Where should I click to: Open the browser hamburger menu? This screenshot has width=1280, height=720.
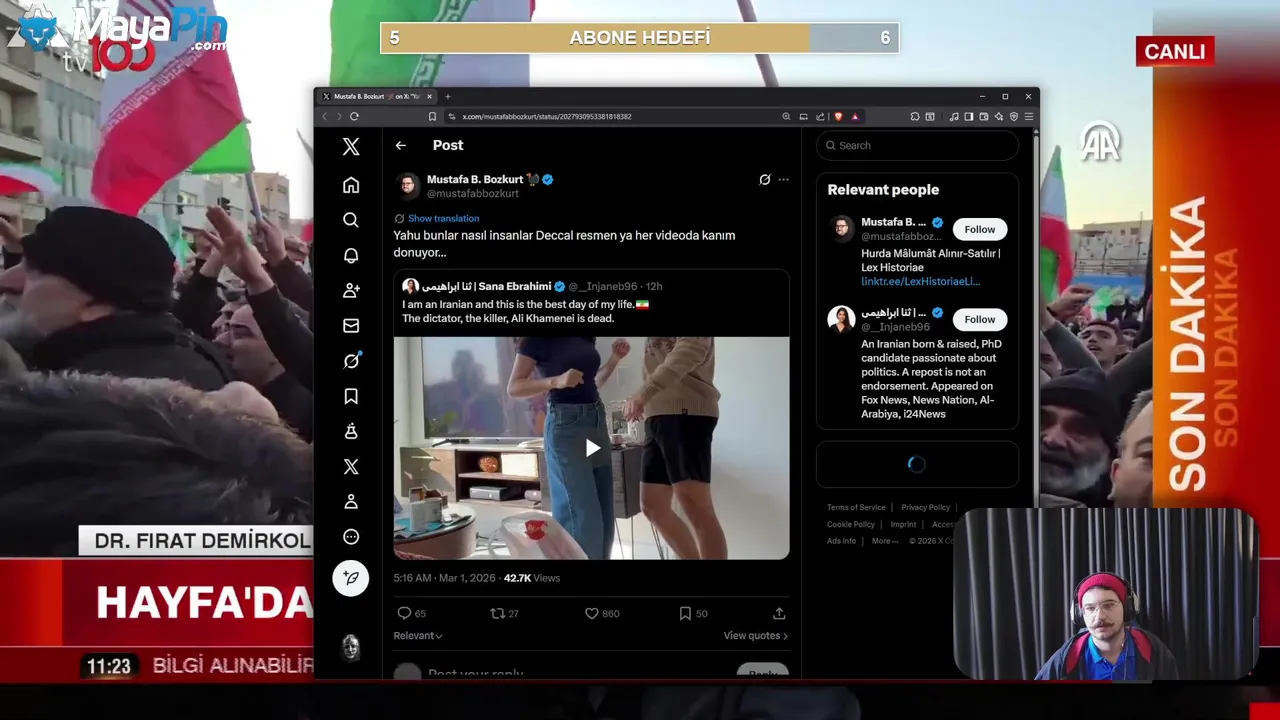(x=1029, y=116)
